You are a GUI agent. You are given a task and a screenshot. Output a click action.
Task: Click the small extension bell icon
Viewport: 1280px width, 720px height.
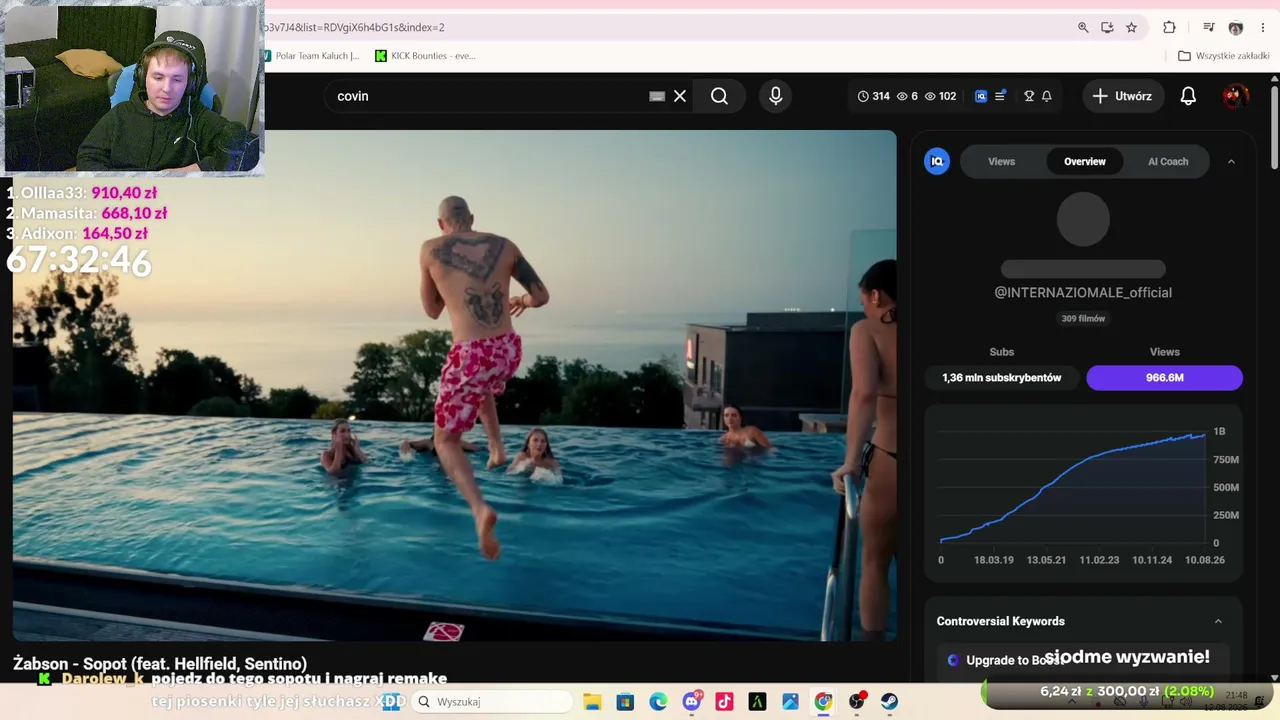tap(1047, 96)
